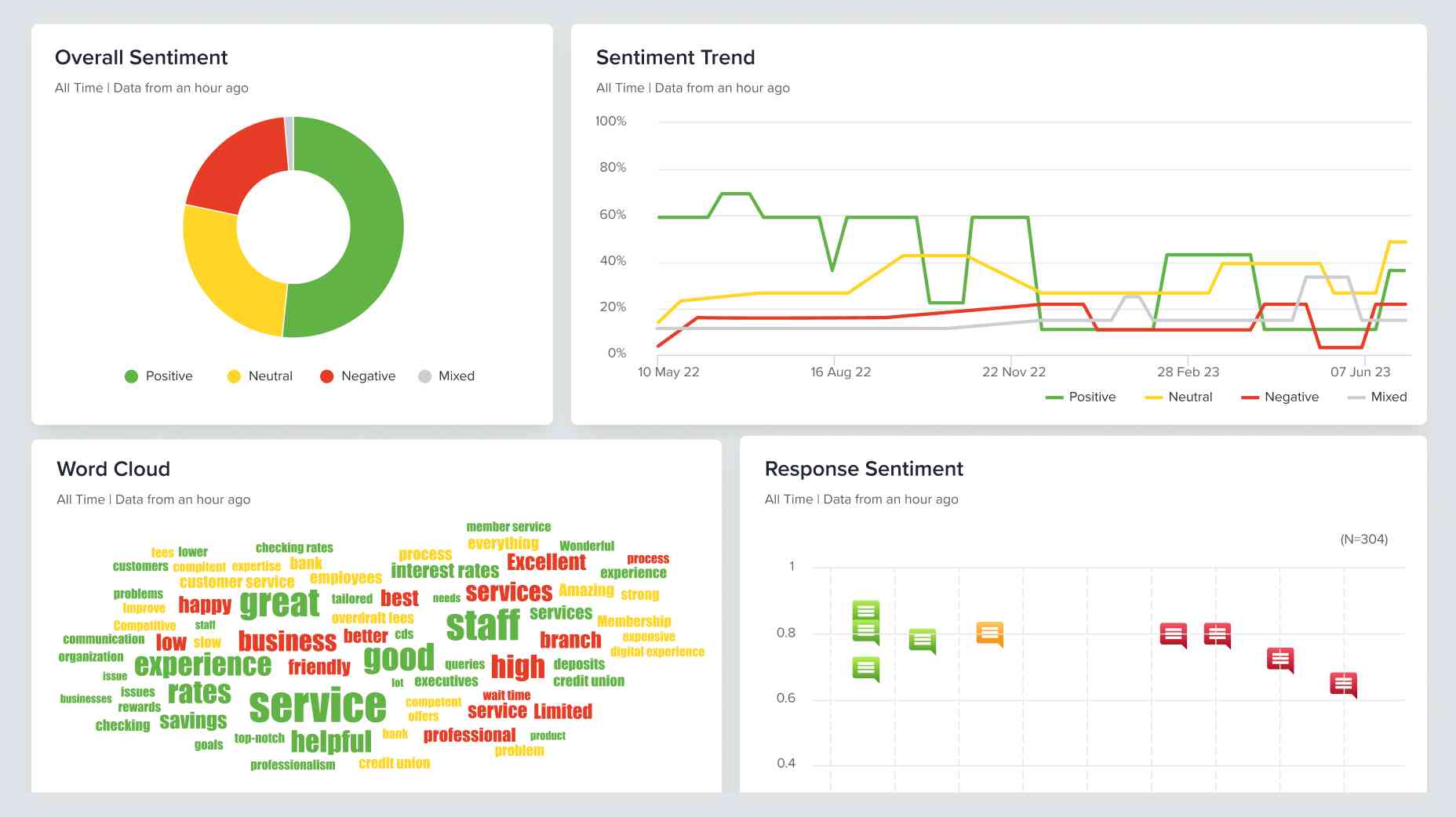The image size is (1456, 817).
Task: Click the "22 Nov 22" date axis label
Action: (1014, 372)
